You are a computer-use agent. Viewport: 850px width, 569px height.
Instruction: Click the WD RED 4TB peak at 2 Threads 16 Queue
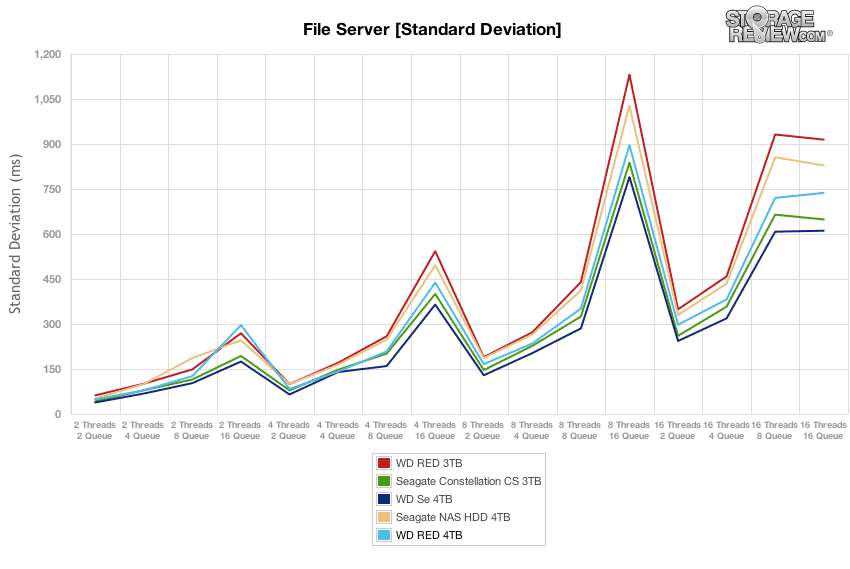[240, 325]
